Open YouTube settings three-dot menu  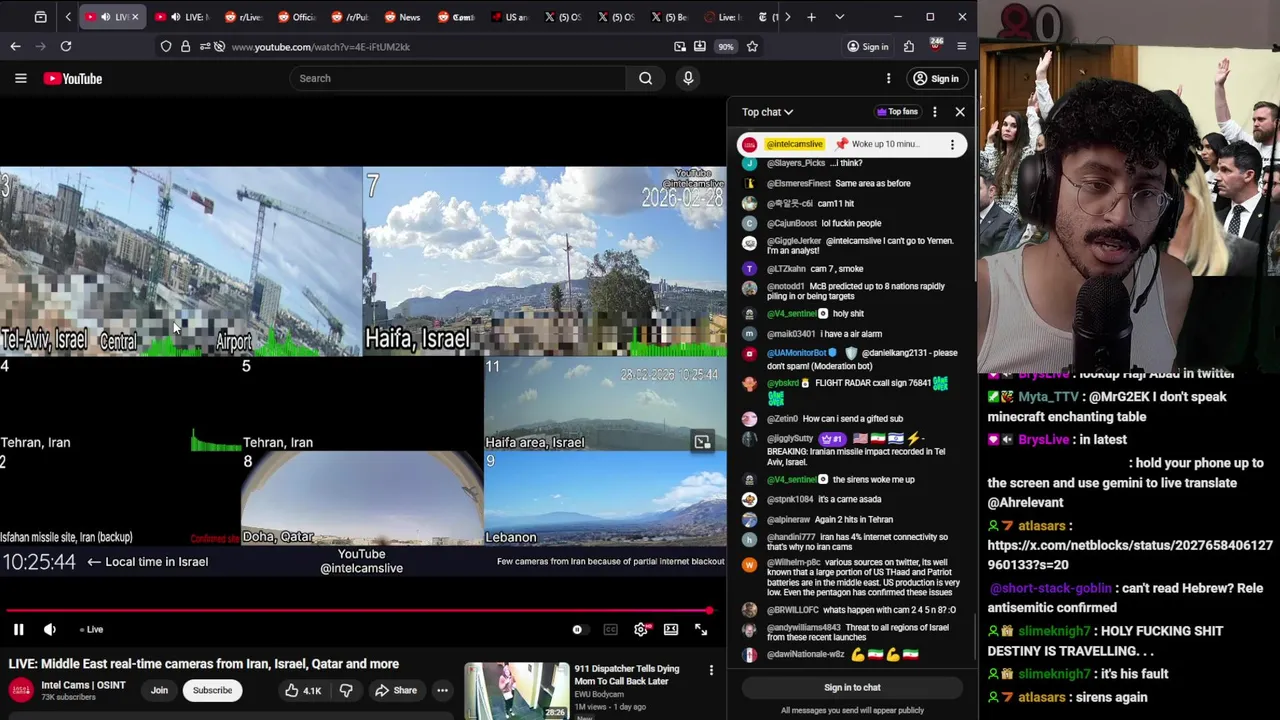tap(888, 78)
